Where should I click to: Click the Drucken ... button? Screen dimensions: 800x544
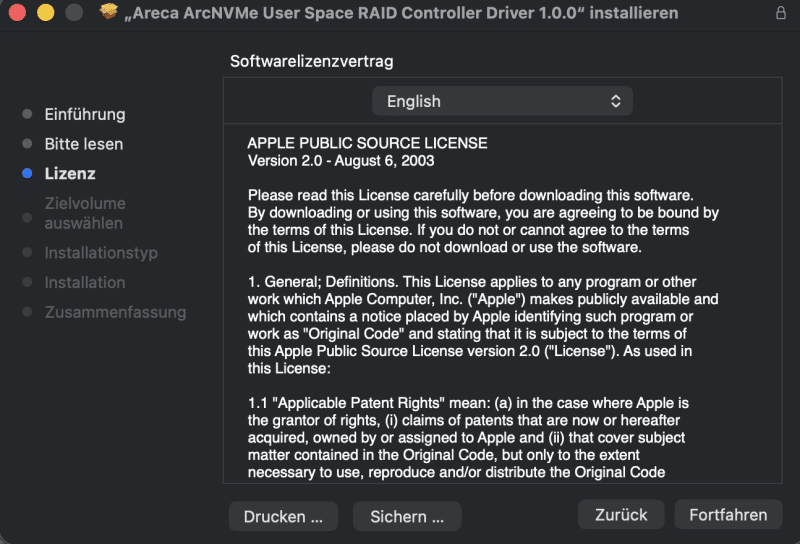click(283, 516)
